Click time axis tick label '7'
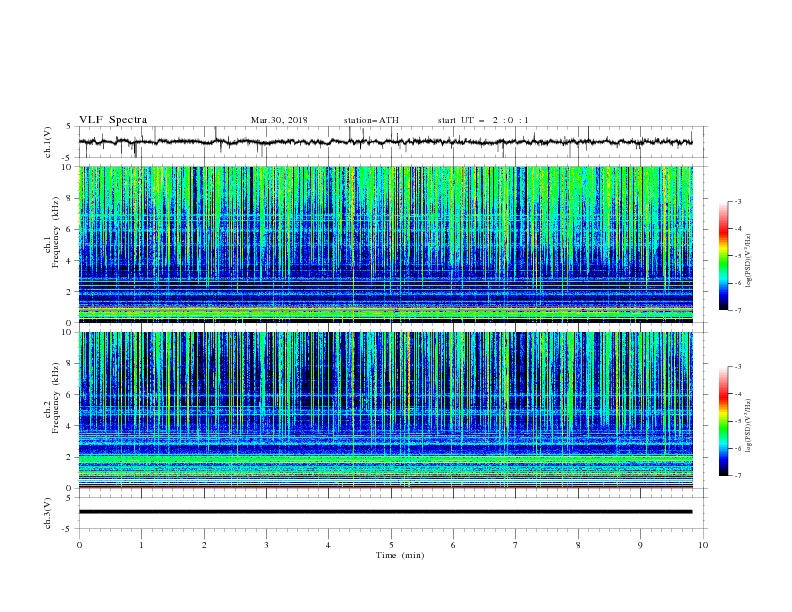 tap(516, 545)
